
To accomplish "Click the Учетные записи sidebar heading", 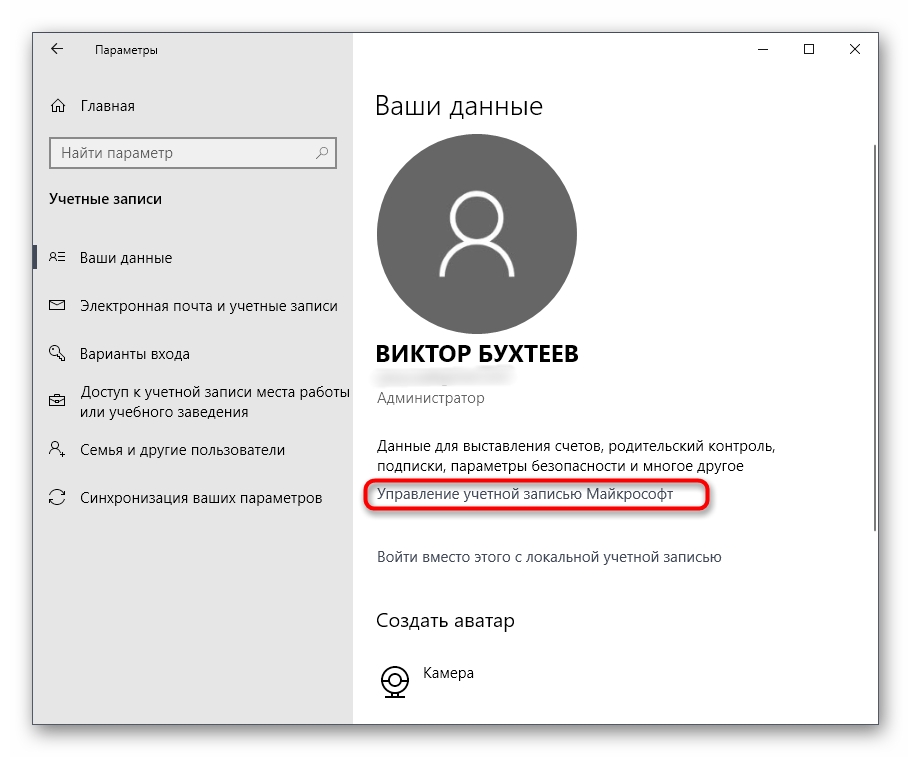I will click(105, 199).
